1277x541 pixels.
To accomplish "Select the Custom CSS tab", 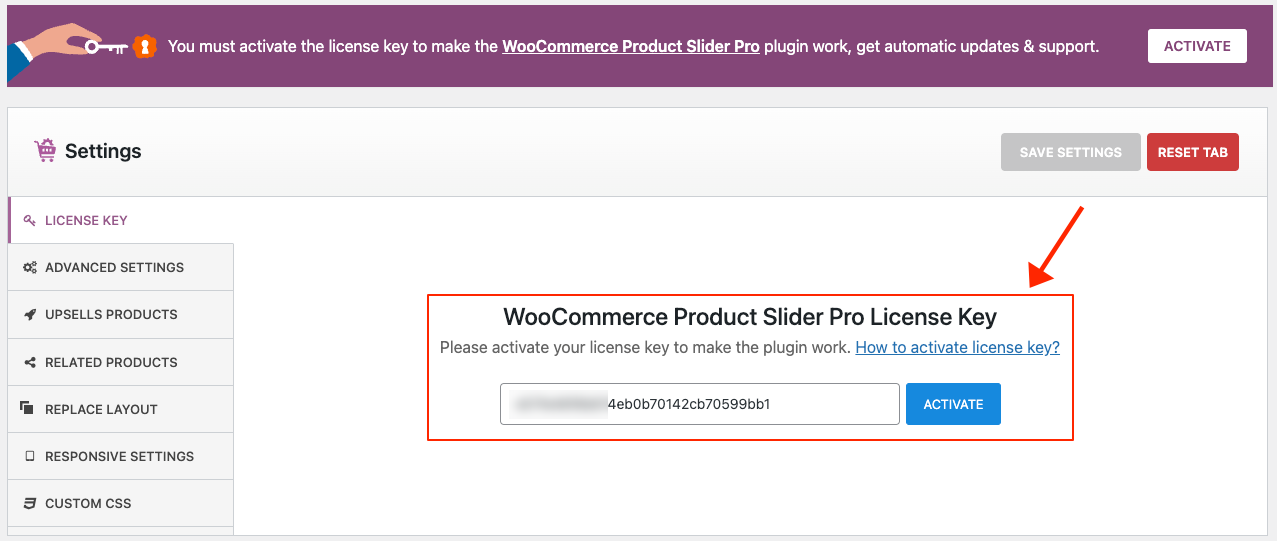I will tap(88, 504).
